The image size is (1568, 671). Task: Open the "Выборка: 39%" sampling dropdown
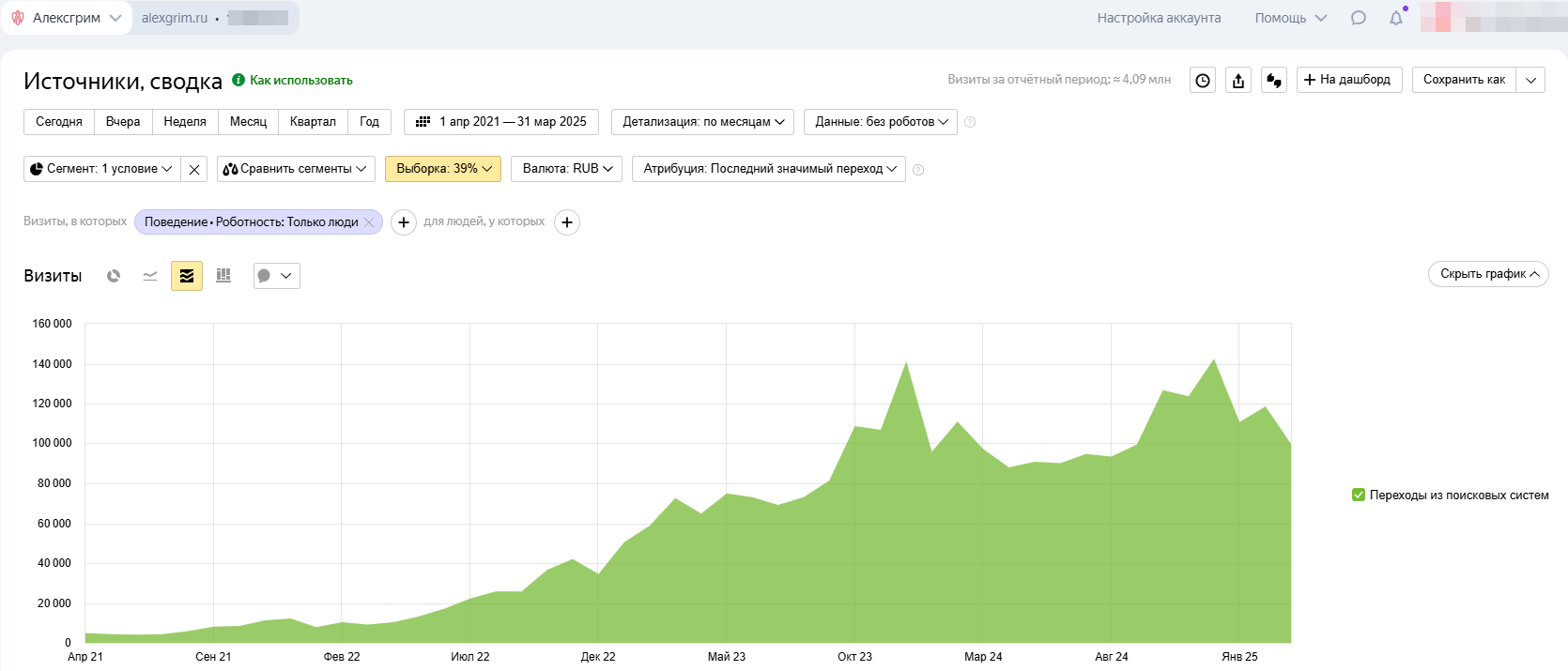(x=443, y=169)
